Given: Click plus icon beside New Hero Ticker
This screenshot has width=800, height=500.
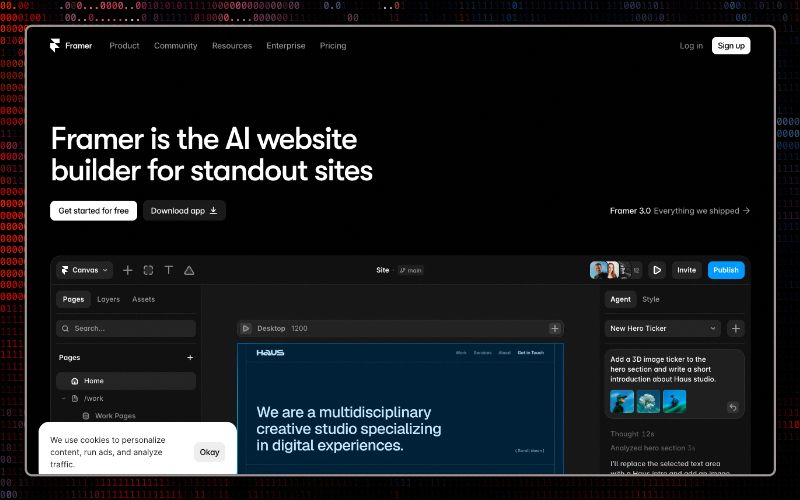Looking at the screenshot, I should 735,329.
